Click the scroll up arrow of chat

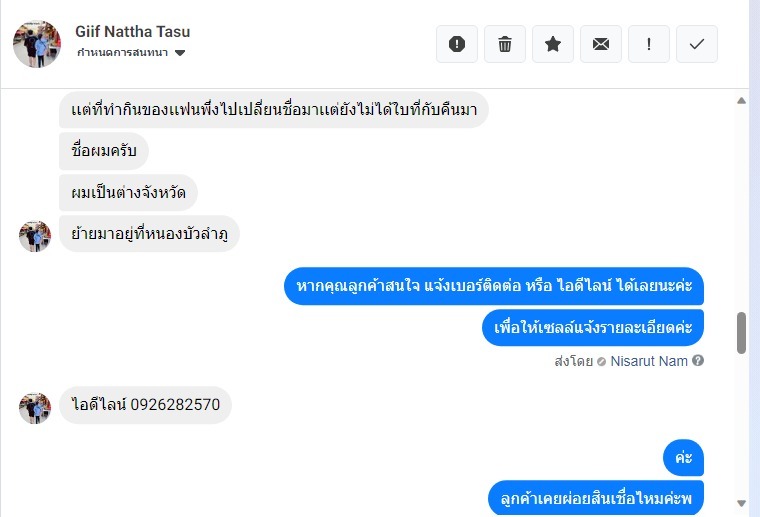click(x=741, y=101)
